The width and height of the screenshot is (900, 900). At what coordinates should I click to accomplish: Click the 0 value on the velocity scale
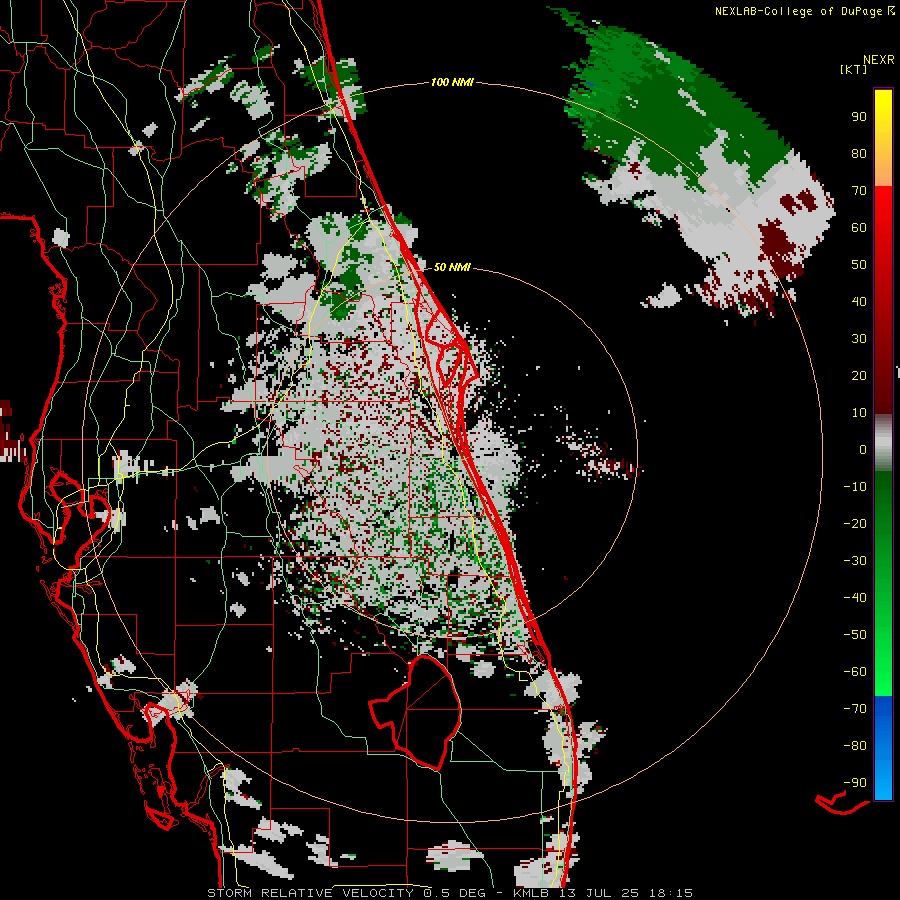click(x=863, y=450)
